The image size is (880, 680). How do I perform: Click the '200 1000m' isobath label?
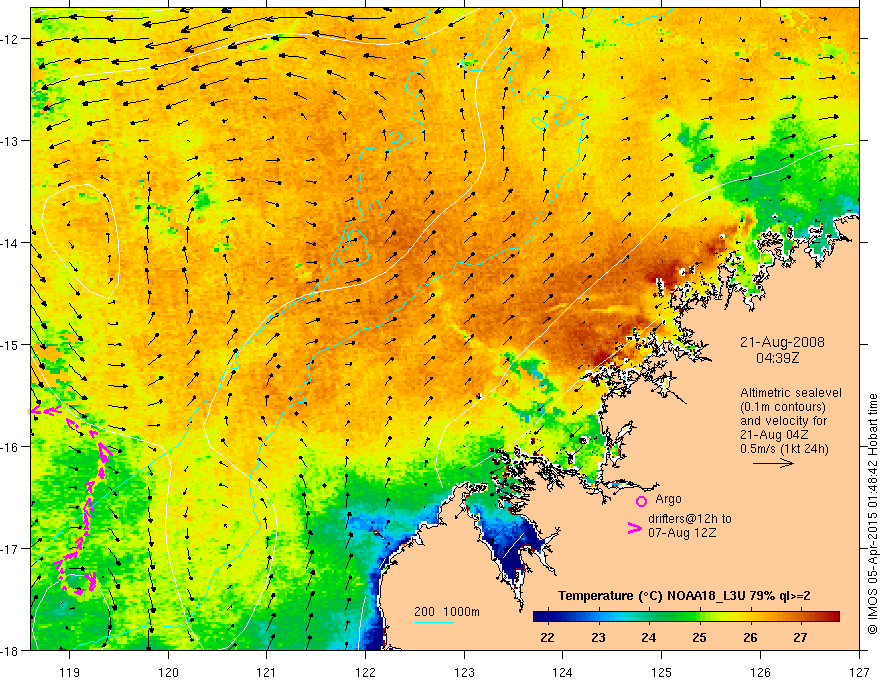(x=447, y=612)
